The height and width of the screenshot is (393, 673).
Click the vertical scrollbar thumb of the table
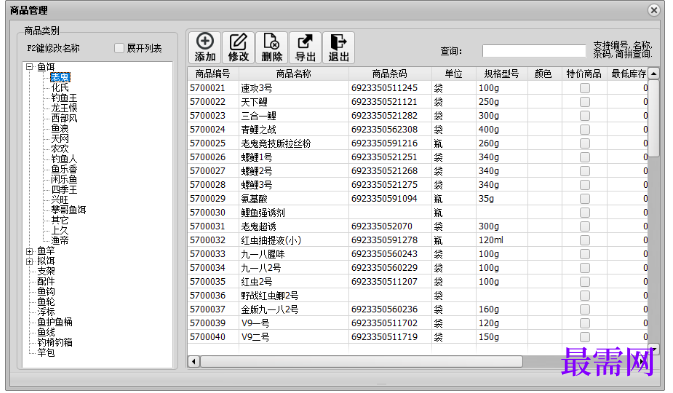(x=653, y=118)
